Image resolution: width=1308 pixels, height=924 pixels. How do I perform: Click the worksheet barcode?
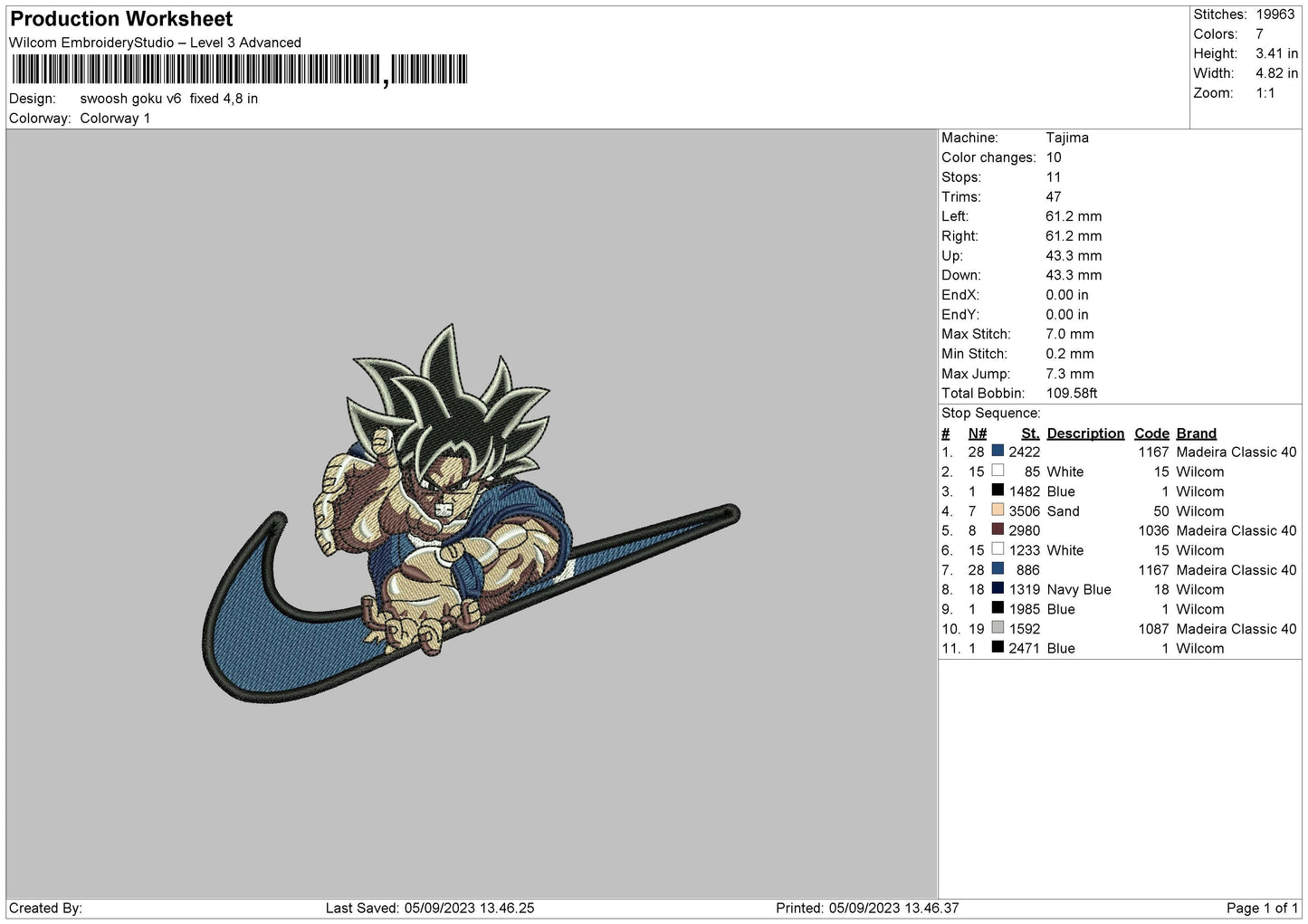pos(240,70)
